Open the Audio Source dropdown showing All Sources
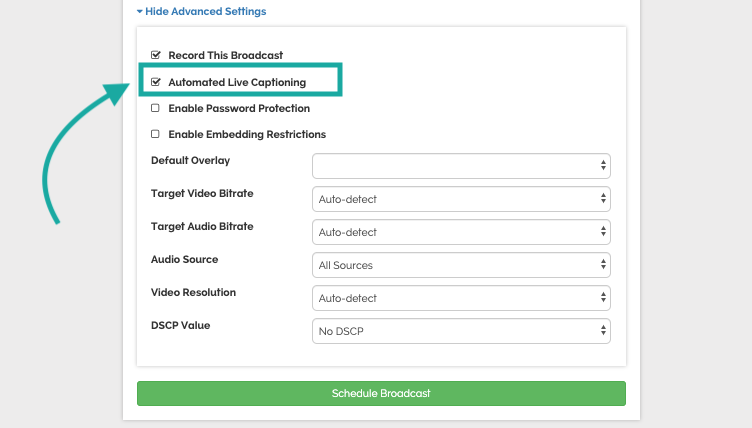752x428 pixels. point(461,265)
